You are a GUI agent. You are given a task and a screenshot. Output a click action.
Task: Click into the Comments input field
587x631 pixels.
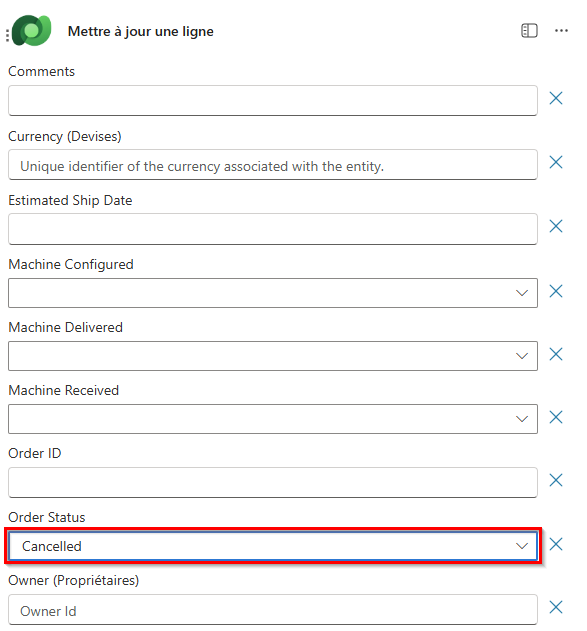click(x=273, y=100)
